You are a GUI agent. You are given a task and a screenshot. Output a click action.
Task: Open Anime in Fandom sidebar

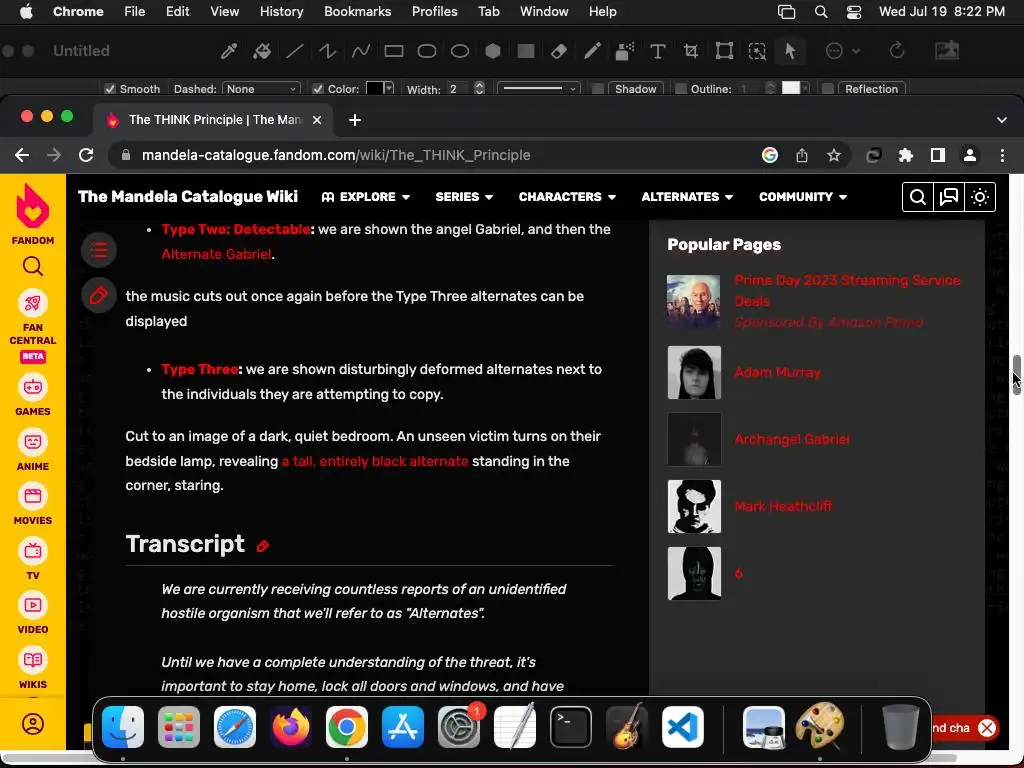[33, 450]
